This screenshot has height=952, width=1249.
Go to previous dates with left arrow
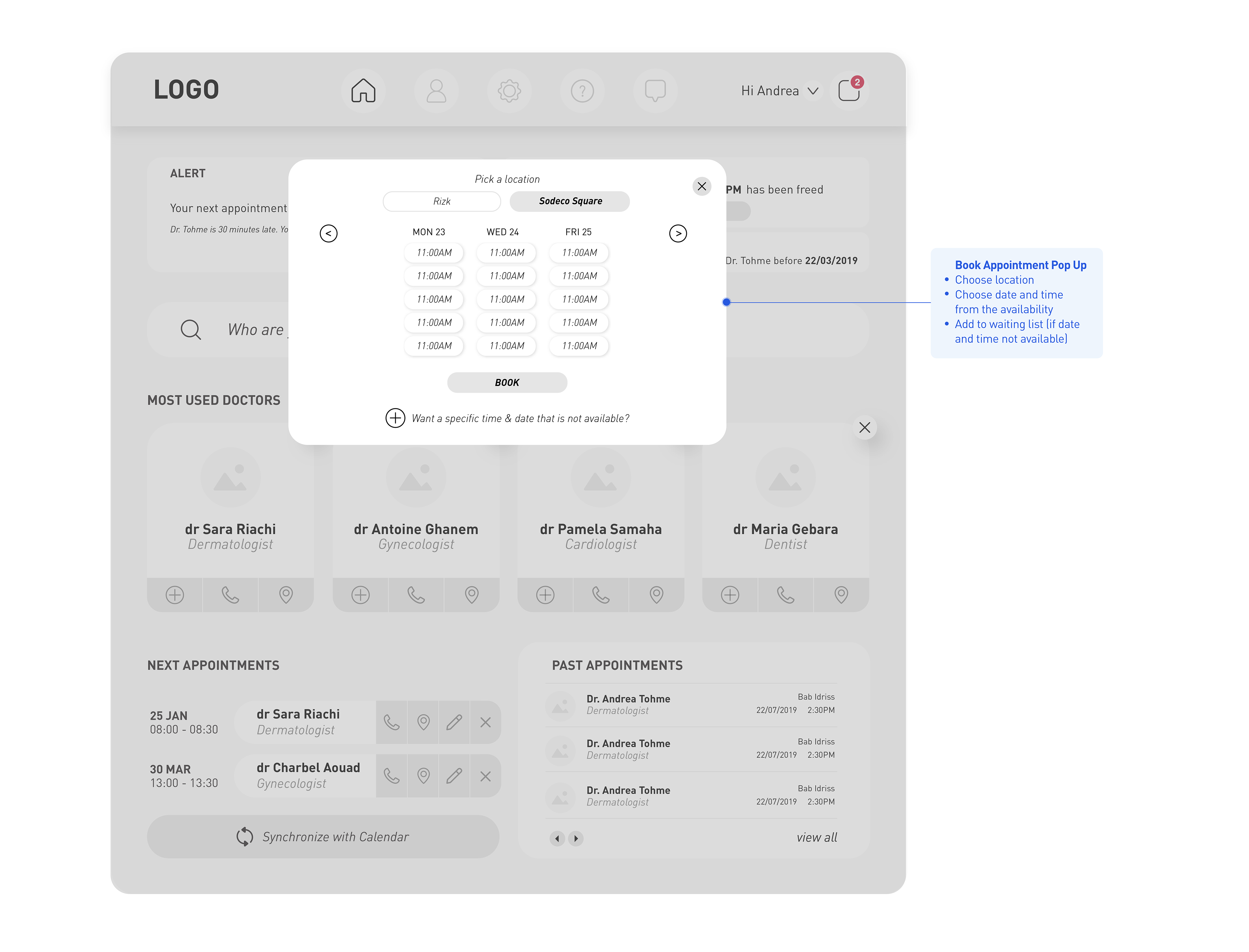(328, 233)
